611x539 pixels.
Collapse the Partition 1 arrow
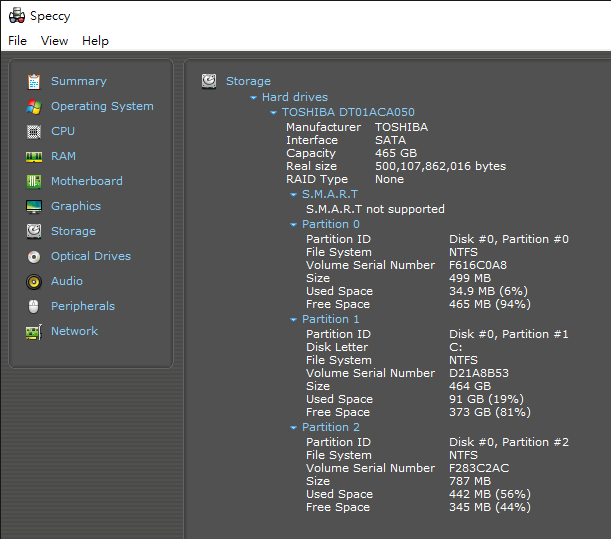tap(293, 320)
